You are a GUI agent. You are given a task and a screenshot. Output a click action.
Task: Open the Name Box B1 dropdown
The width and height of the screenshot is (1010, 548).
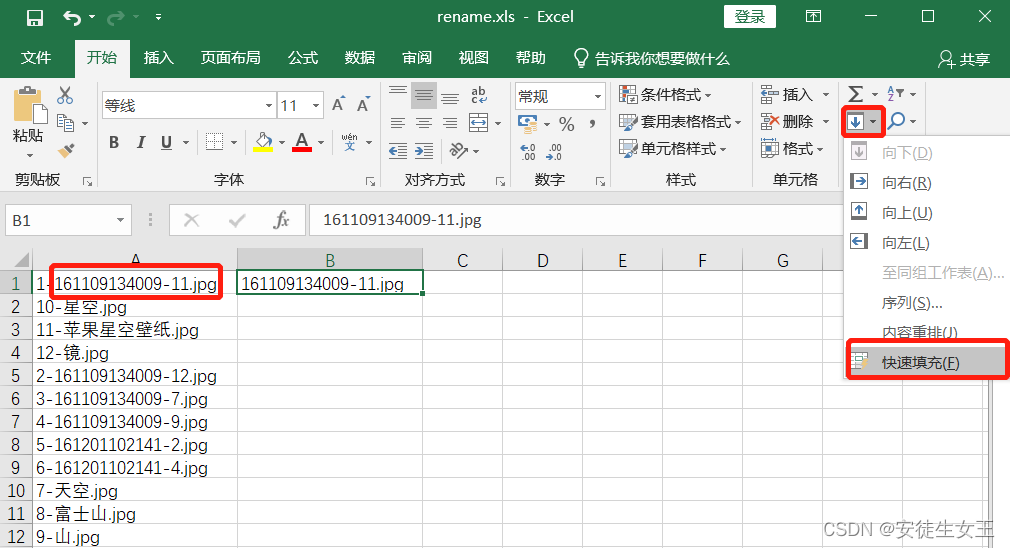[120, 220]
